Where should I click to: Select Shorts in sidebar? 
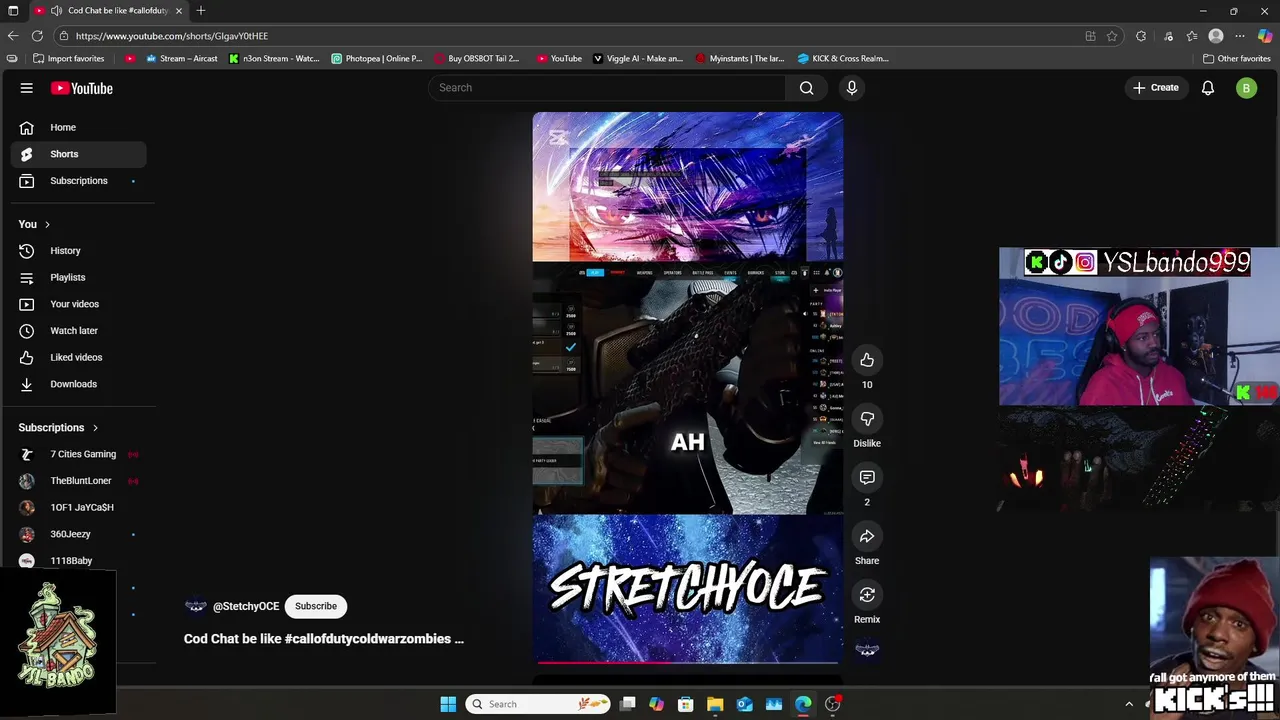[x=78, y=154]
